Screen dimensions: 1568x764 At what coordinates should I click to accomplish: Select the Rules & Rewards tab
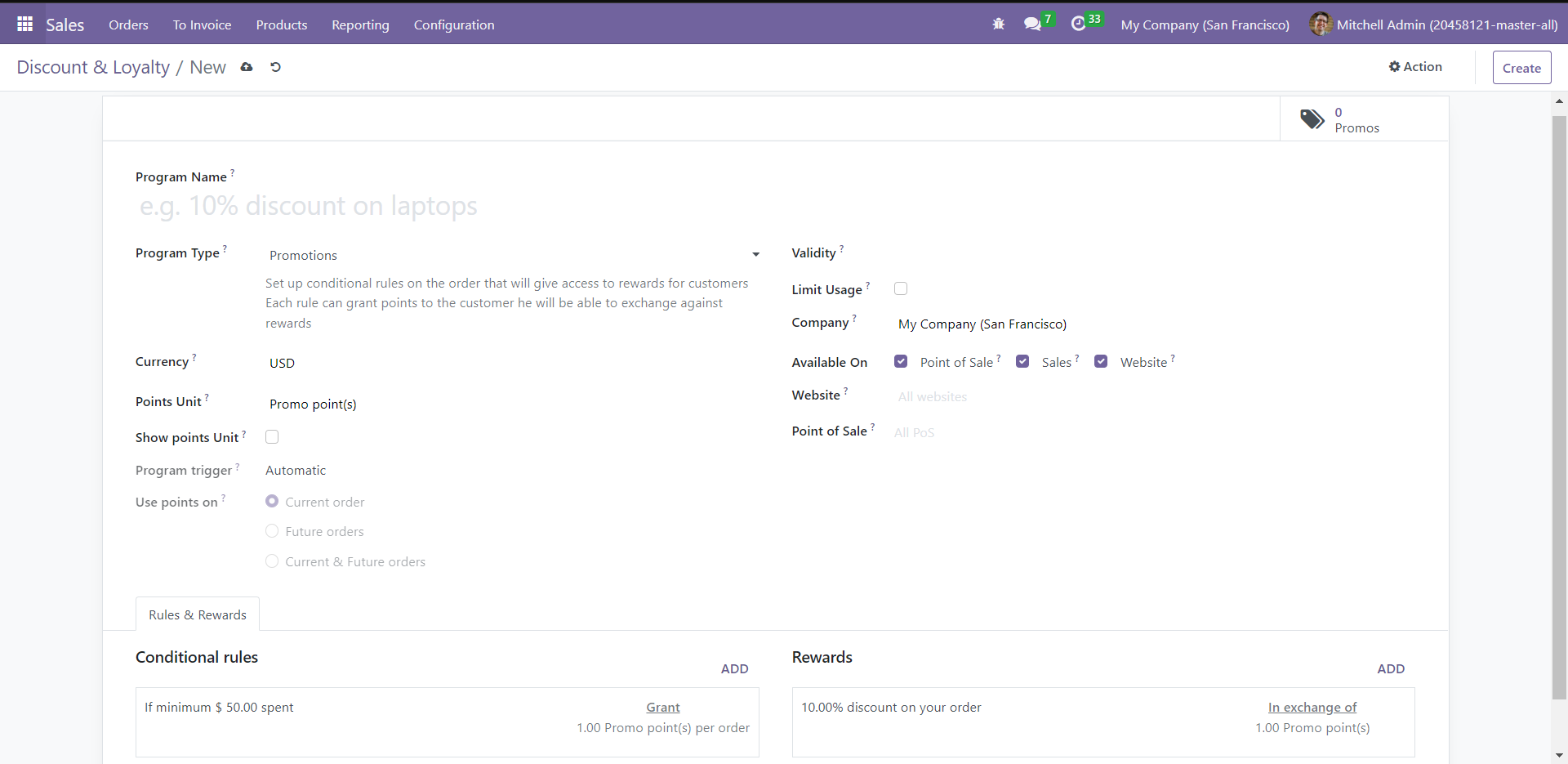click(x=198, y=614)
